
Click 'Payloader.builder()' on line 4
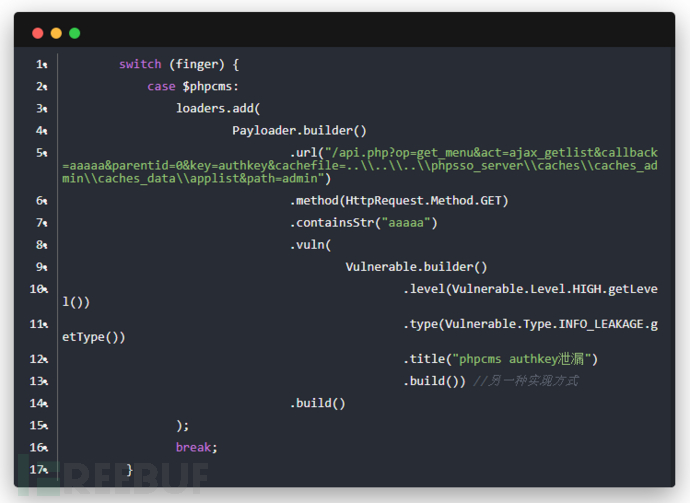coord(299,130)
